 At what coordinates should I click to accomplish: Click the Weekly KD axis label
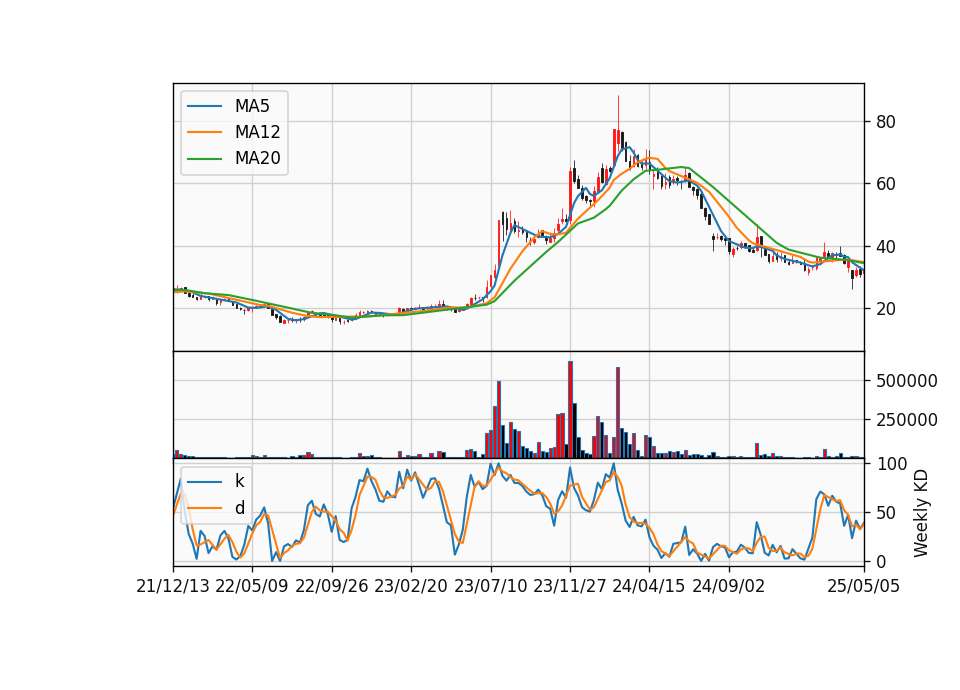click(920, 513)
